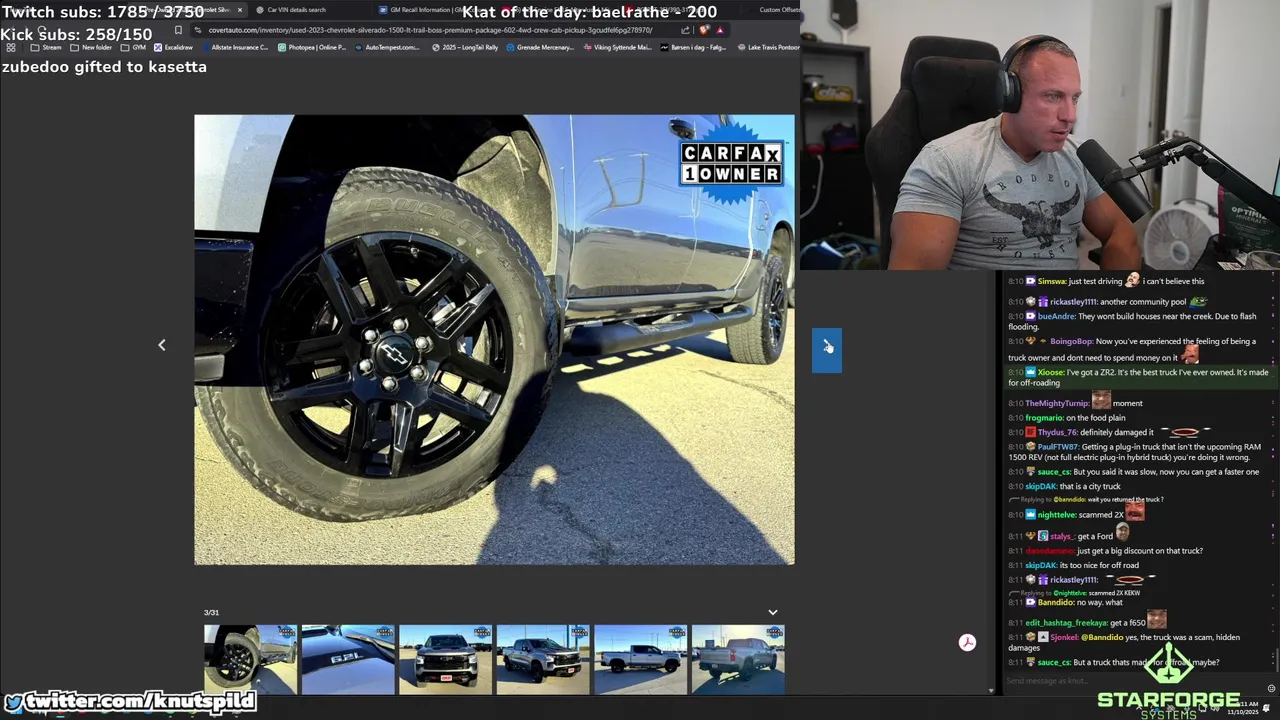
Task: Click username edit_hashtag_freekaya in chat
Action: [1066, 623]
